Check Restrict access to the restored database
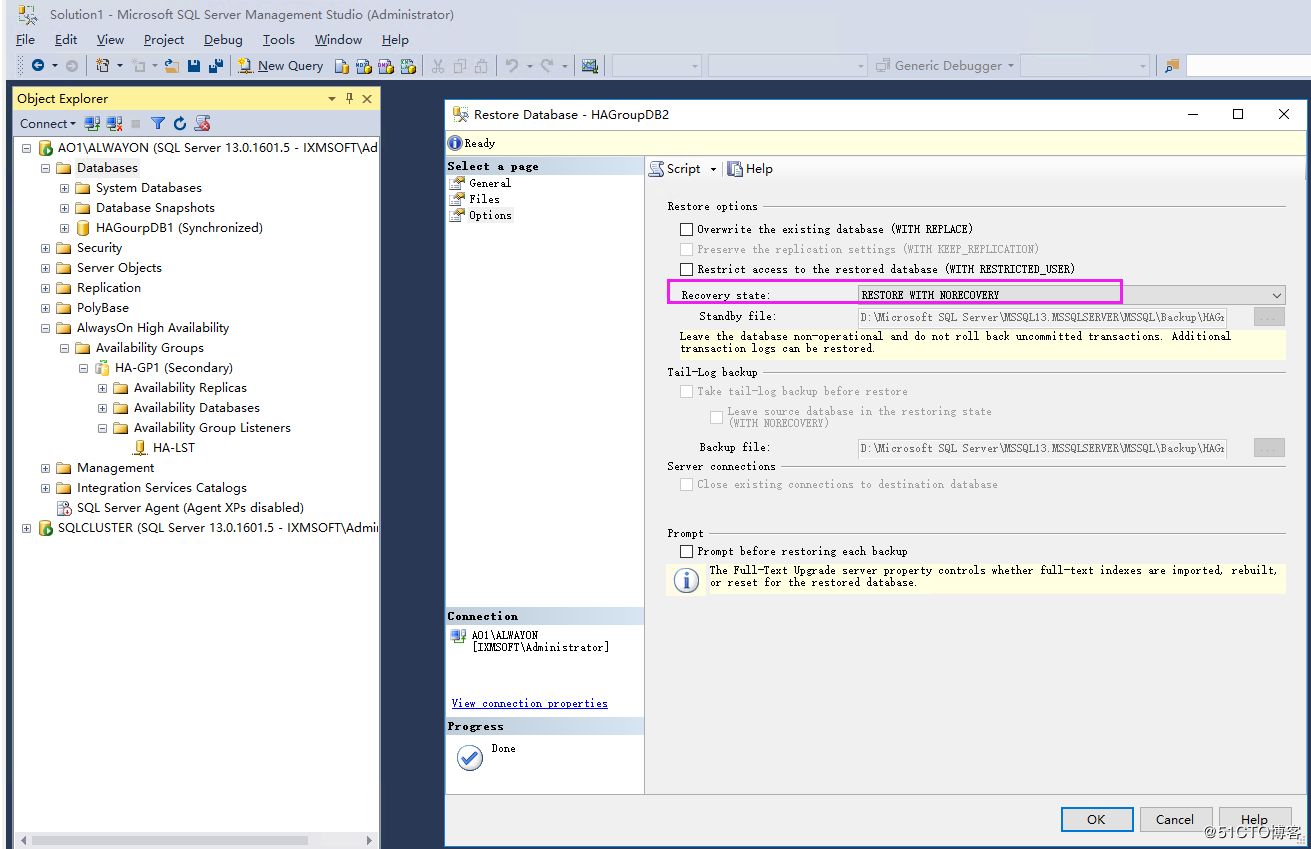 [x=686, y=268]
